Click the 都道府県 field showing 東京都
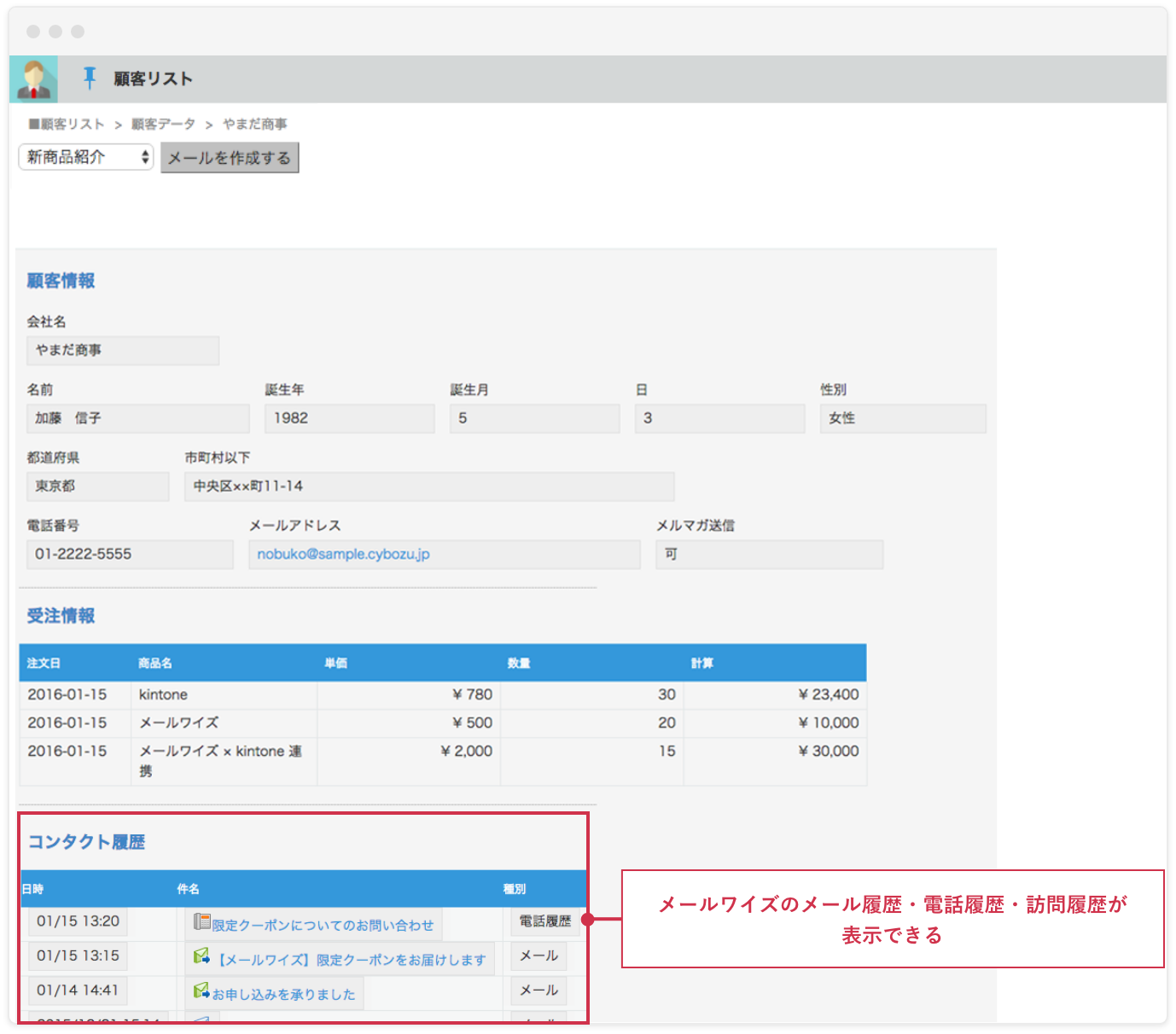 98,486
